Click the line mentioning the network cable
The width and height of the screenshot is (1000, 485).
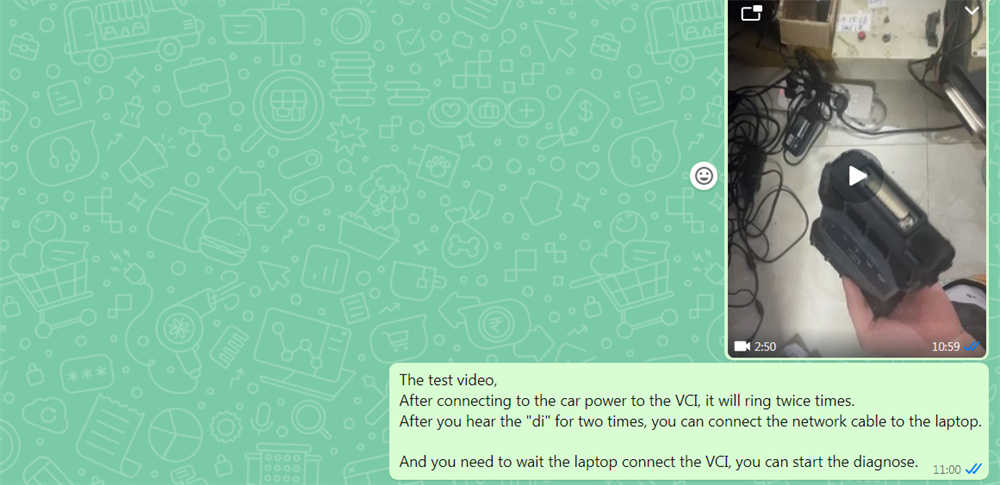pyautogui.click(x=690, y=421)
